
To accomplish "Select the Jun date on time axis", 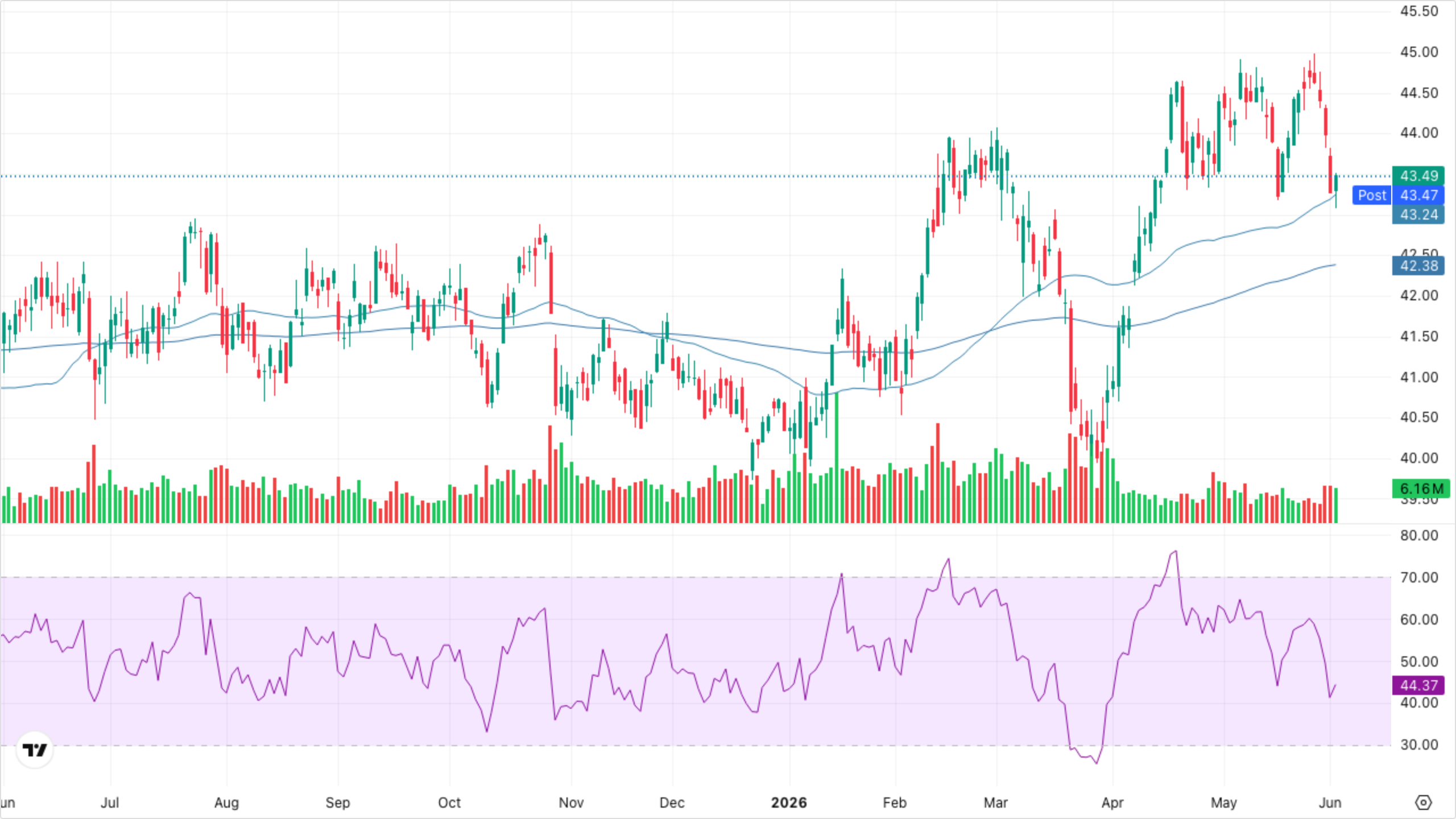I will 1330,803.
